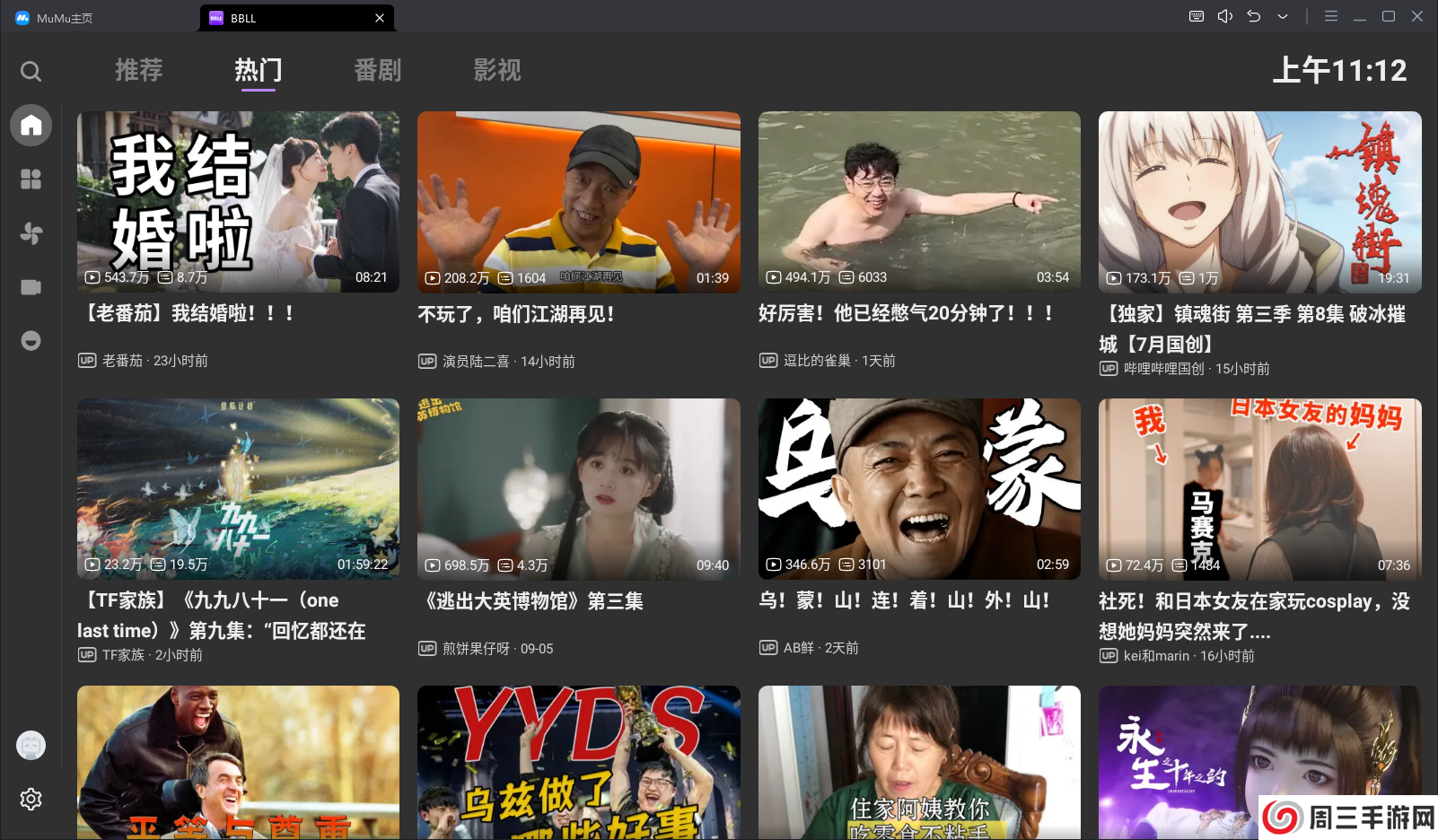
Task: Close the BBLL tab
Action: coord(380,18)
